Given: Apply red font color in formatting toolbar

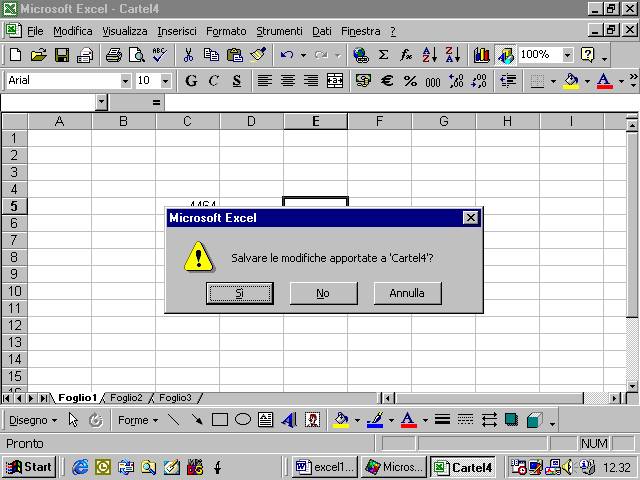Looking at the screenshot, I should coord(605,80).
